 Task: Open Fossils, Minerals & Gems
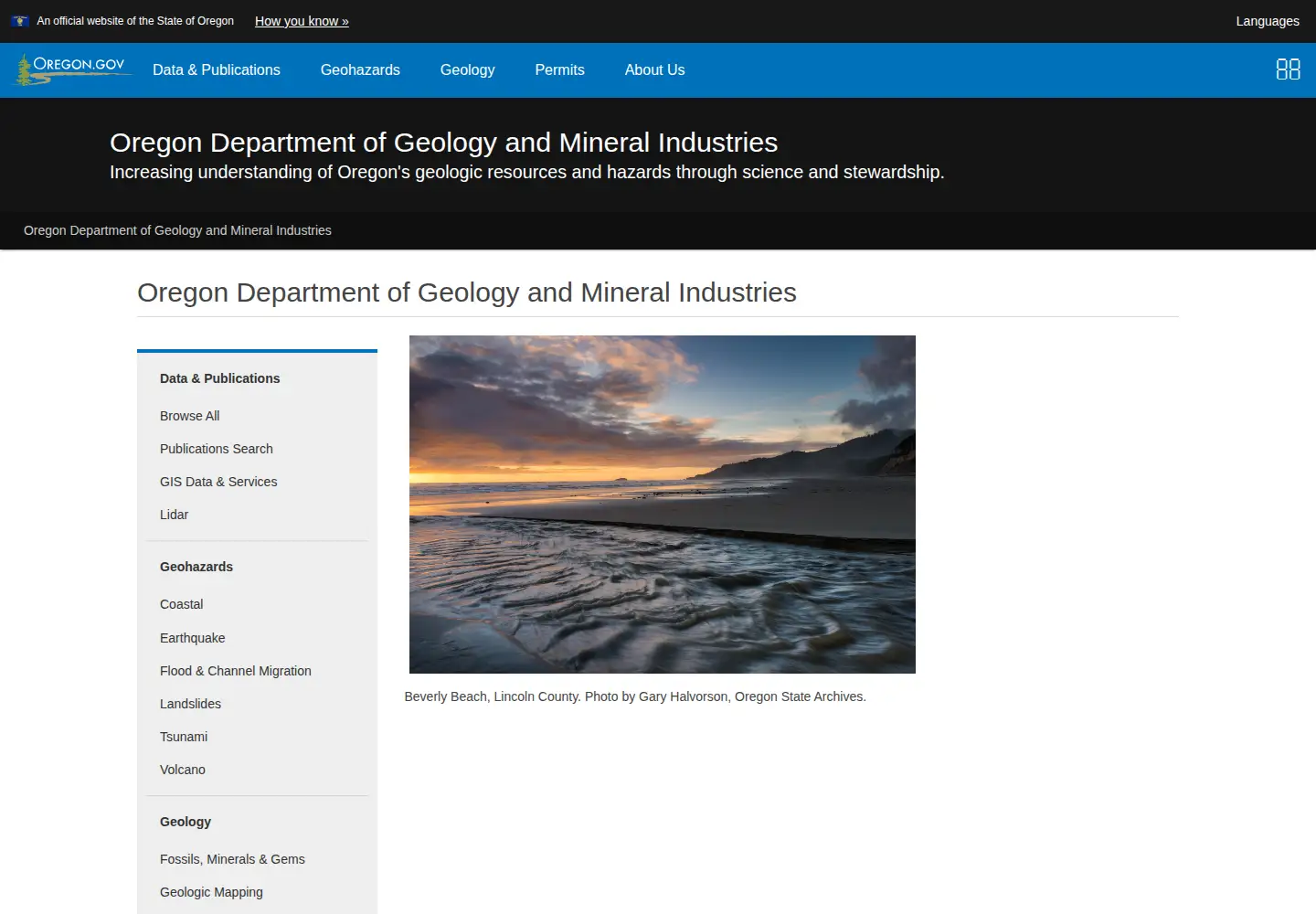pos(233,859)
